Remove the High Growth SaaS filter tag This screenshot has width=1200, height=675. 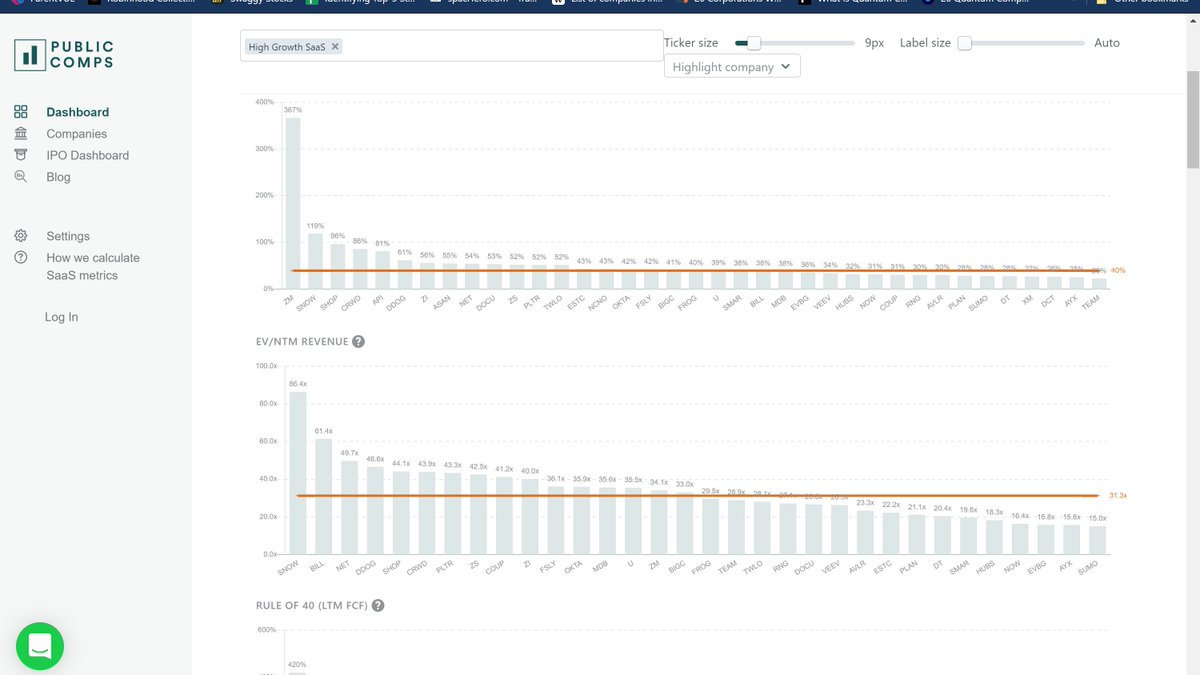pos(335,47)
